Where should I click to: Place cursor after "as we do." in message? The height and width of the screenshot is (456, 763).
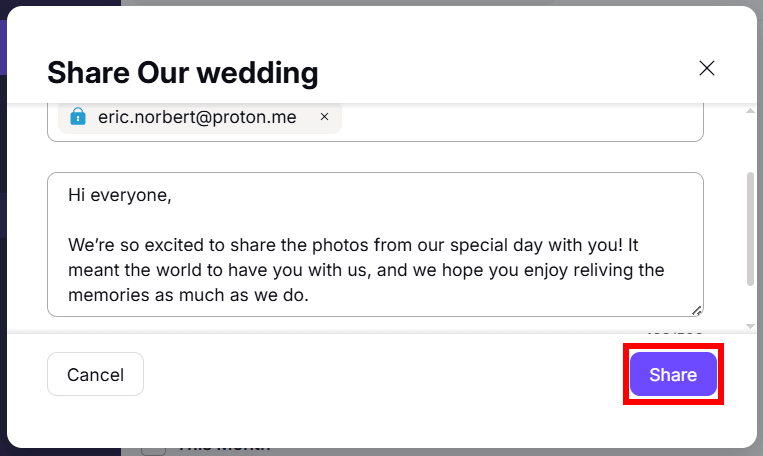pyautogui.click(x=309, y=295)
